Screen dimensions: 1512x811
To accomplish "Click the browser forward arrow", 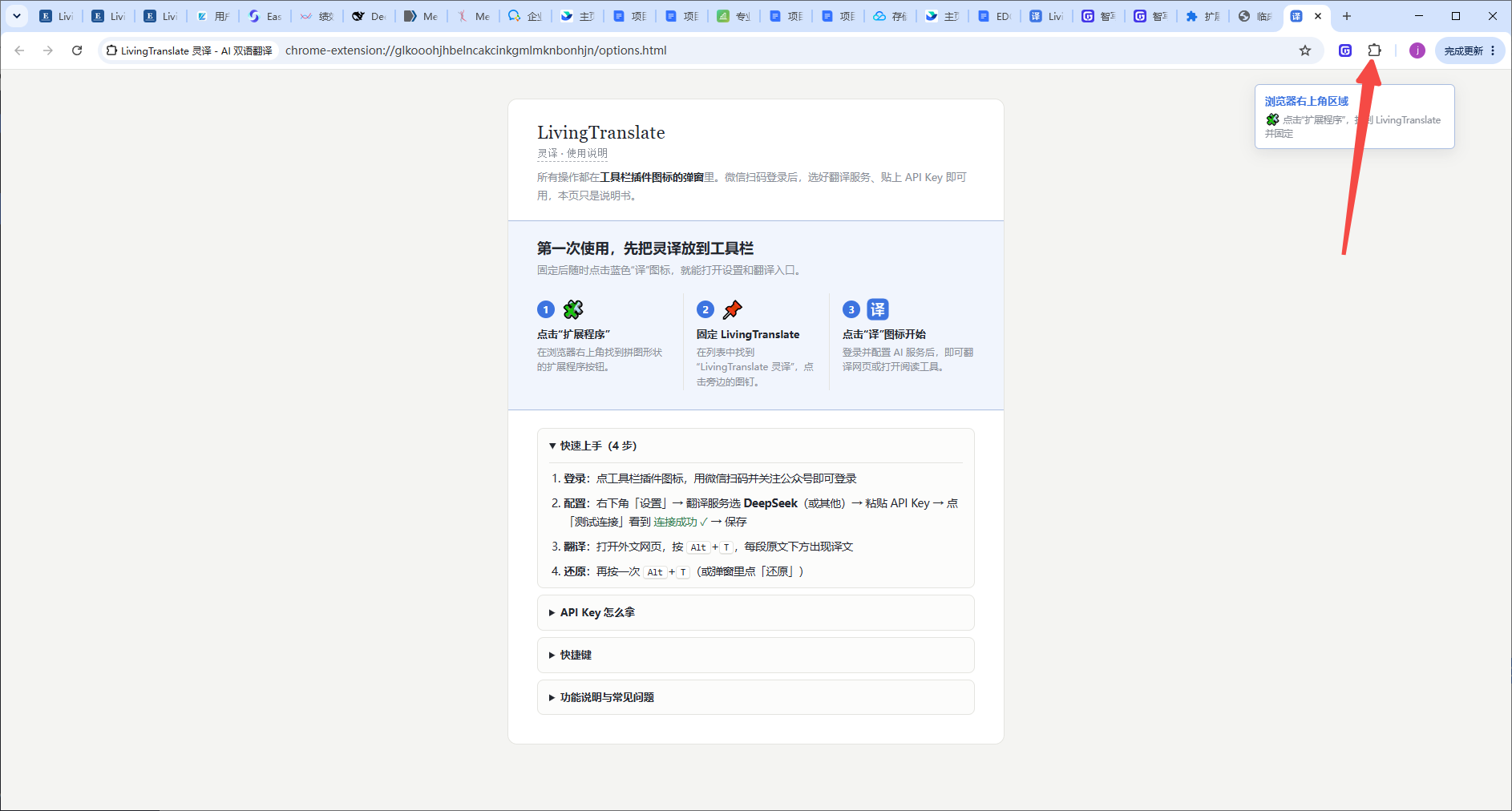I will point(48,50).
